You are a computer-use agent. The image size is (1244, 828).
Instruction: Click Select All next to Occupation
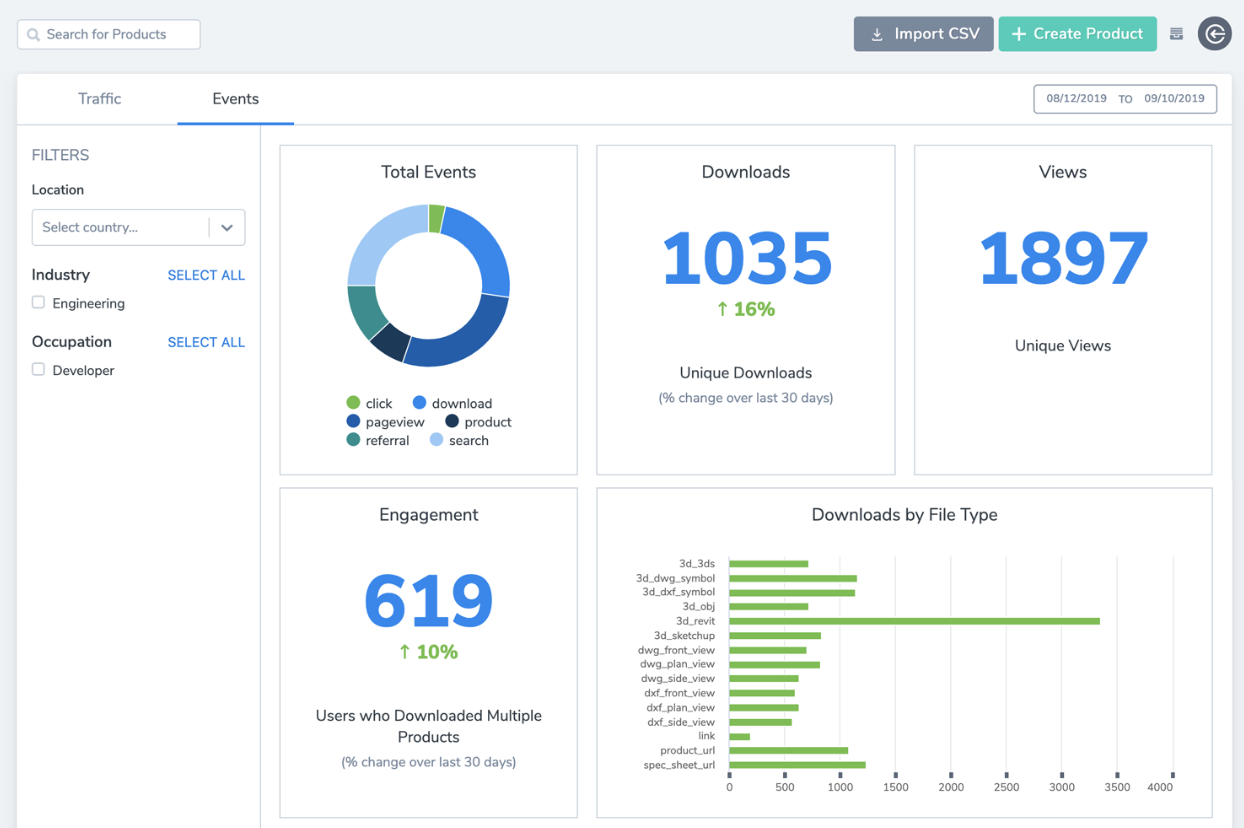[x=206, y=342]
